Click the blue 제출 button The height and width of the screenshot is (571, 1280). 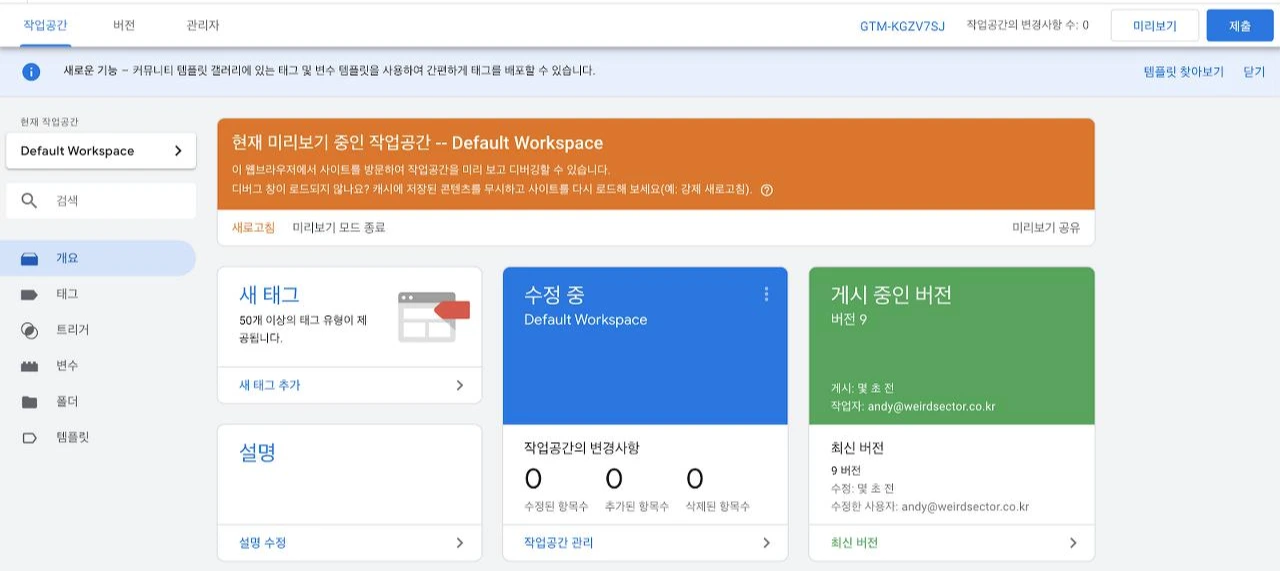pos(1240,26)
